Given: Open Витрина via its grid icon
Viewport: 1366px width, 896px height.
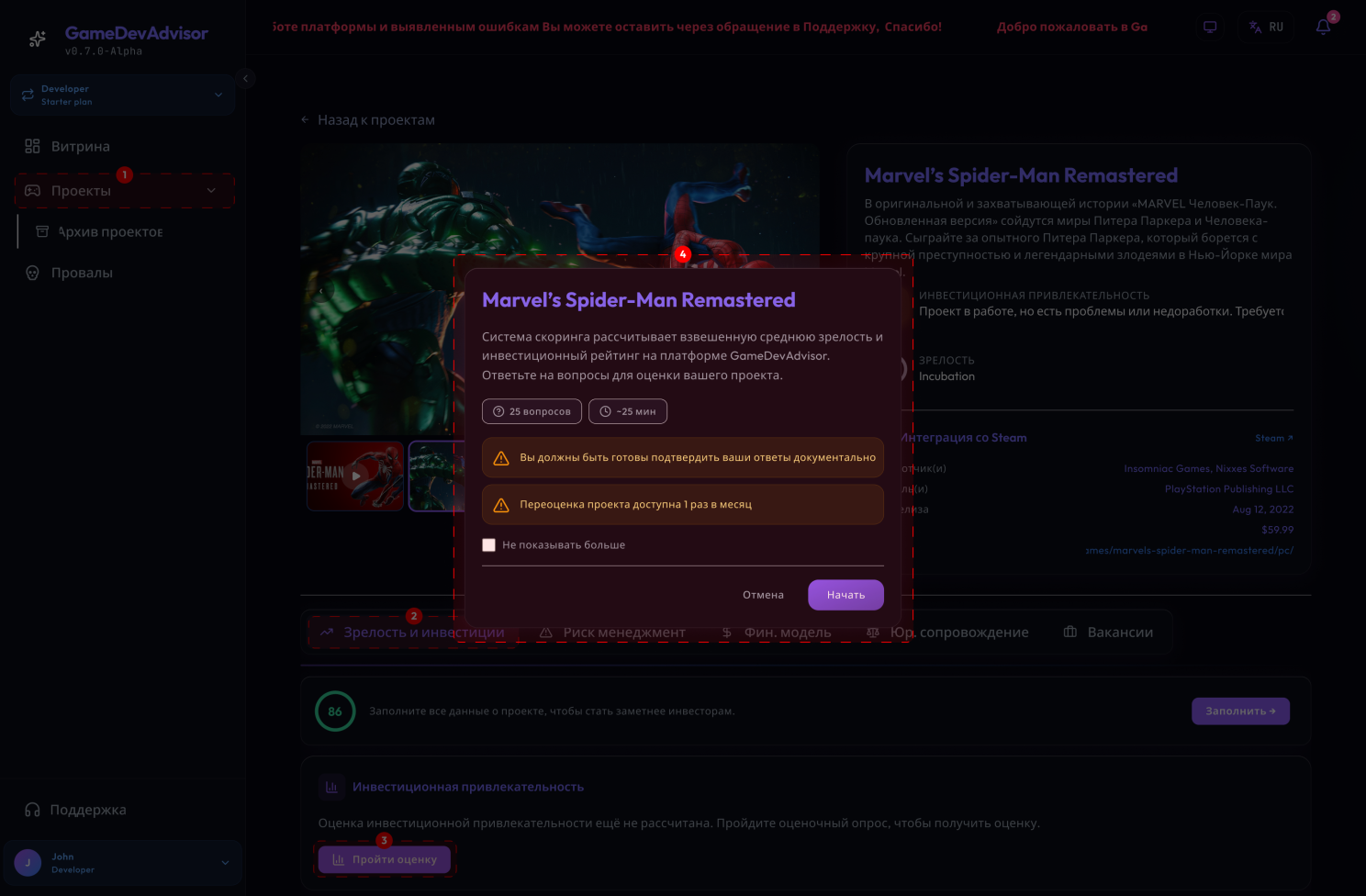Looking at the screenshot, I should pos(32,146).
